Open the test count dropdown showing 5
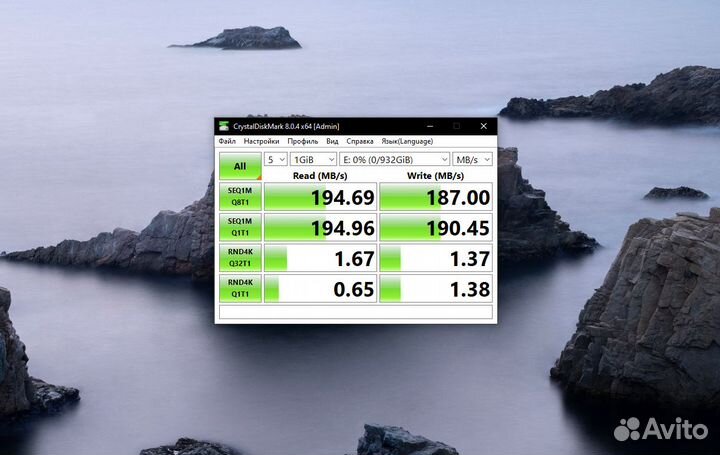The height and width of the screenshot is (455, 720). (x=275, y=159)
